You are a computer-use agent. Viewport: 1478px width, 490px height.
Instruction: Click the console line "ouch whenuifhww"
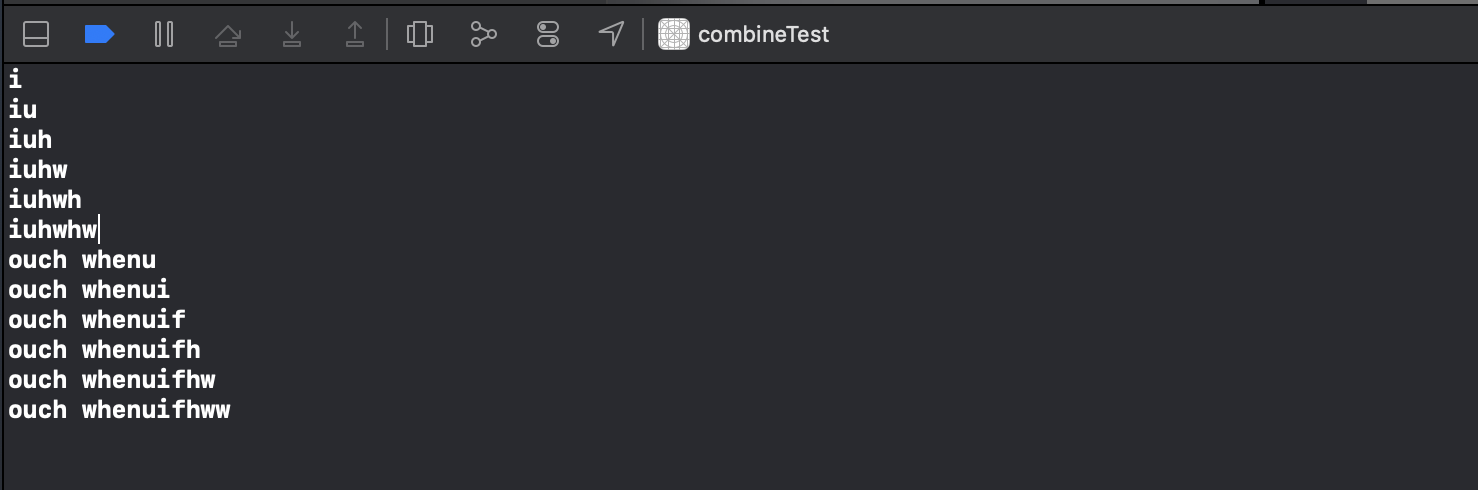(119, 410)
